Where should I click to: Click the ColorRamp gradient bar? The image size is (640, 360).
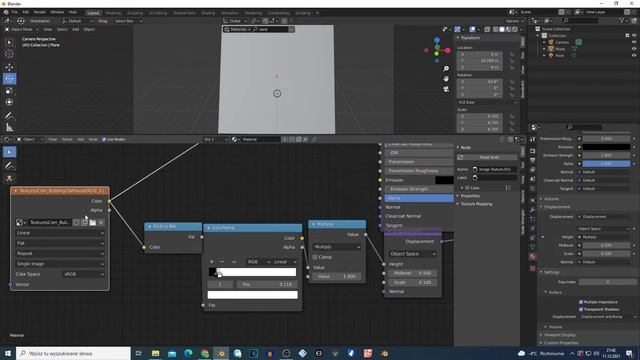click(253, 272)
